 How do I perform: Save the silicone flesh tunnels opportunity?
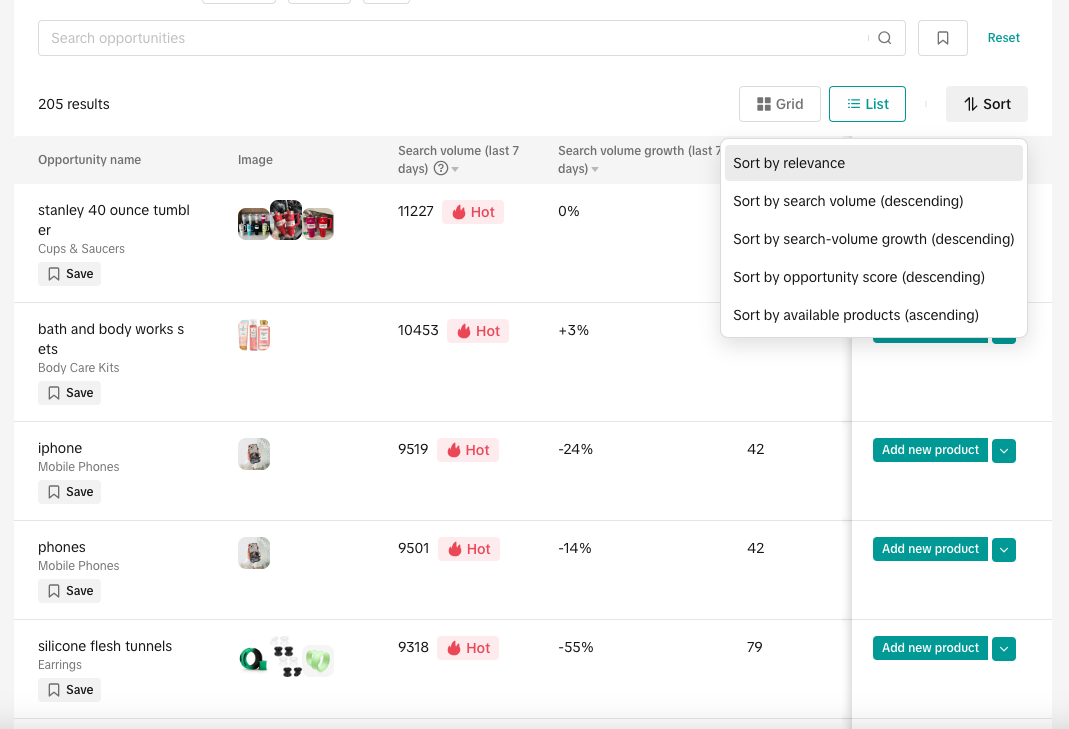click(x=70, y=690)
